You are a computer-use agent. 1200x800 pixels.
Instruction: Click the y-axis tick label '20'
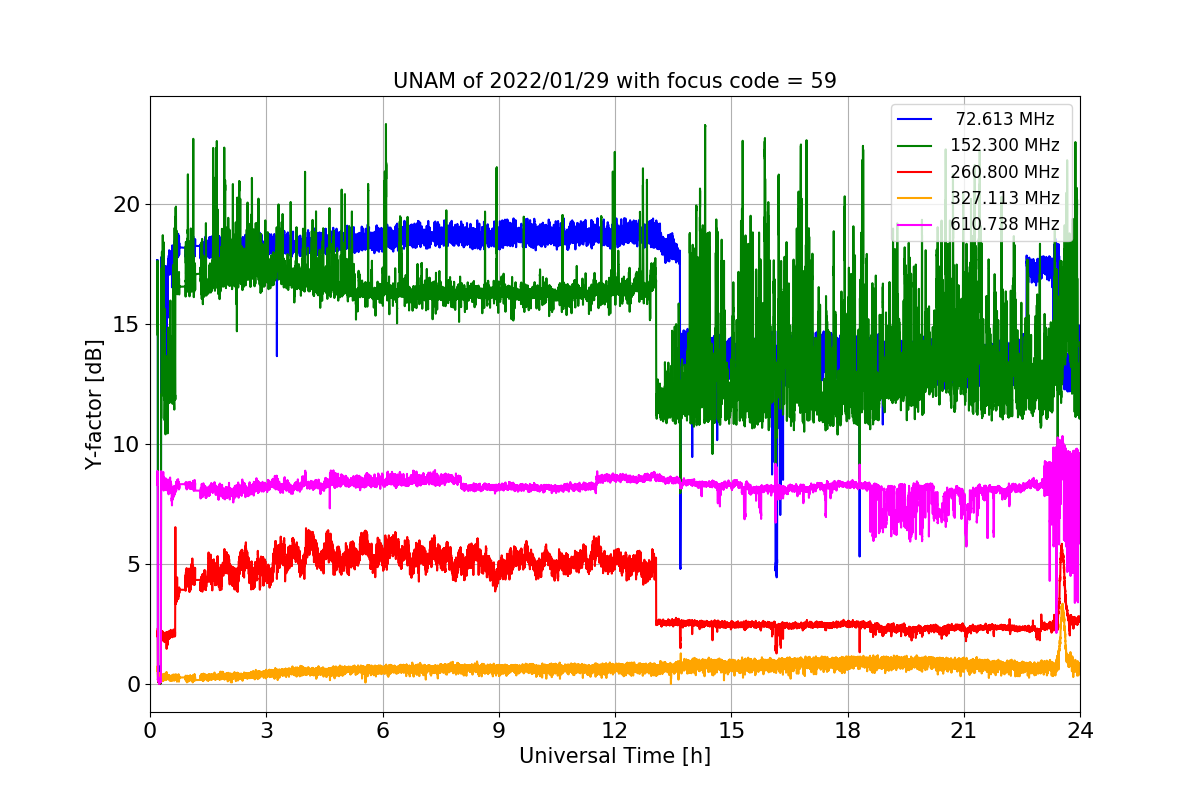point(128,205)
